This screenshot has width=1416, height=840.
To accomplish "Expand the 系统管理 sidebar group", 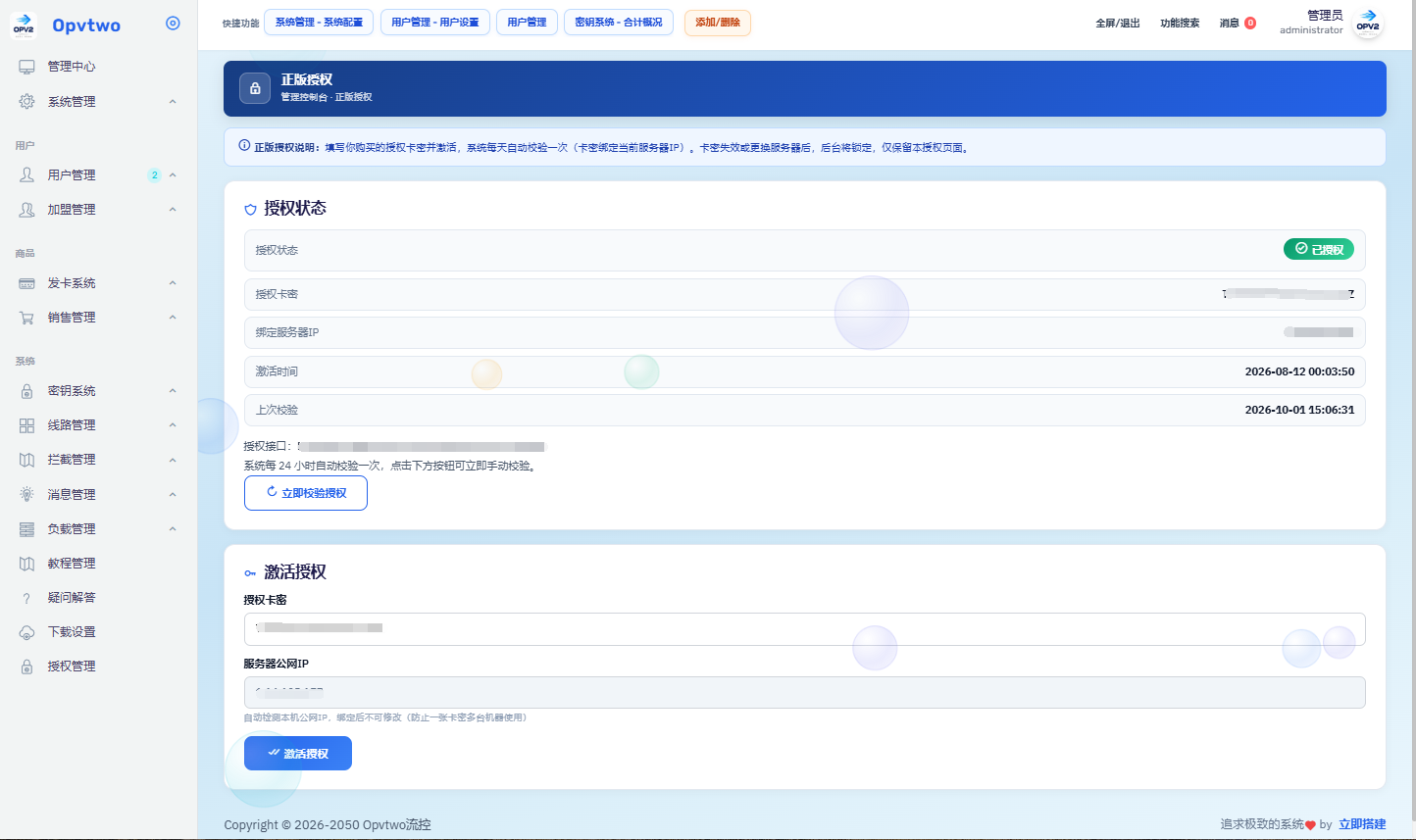I will (x=173, y=102).
